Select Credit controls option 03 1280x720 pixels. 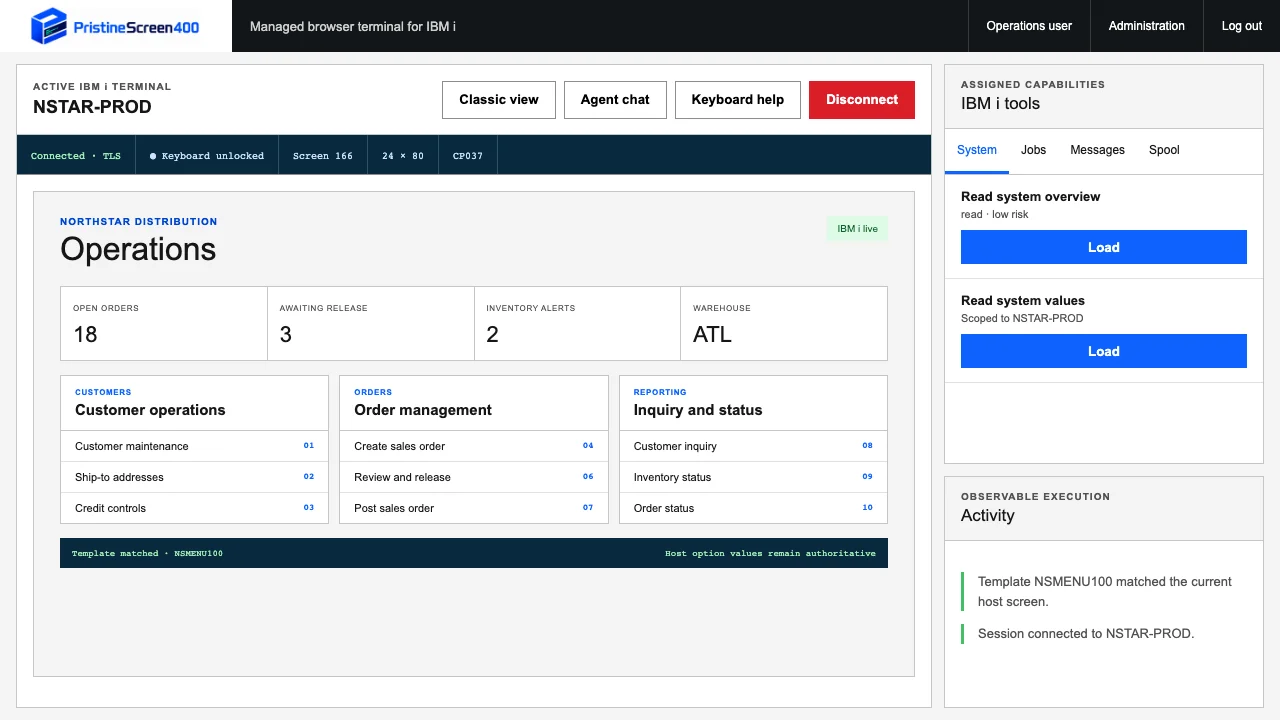194,508
